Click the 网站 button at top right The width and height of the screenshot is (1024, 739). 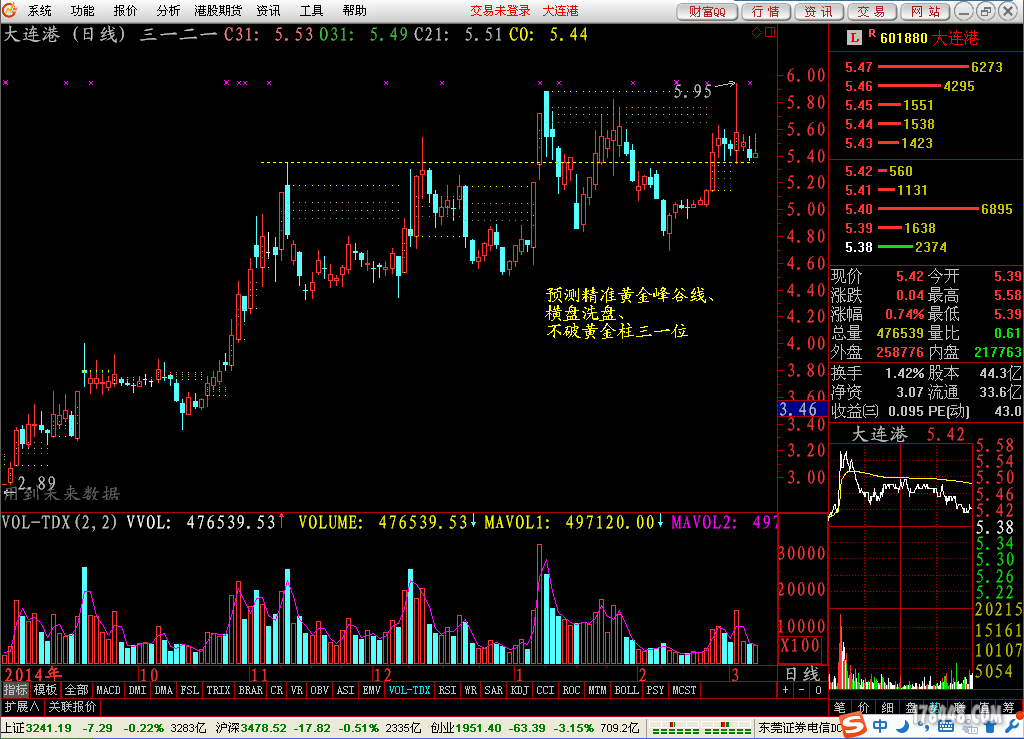click(x=925, y=11)
